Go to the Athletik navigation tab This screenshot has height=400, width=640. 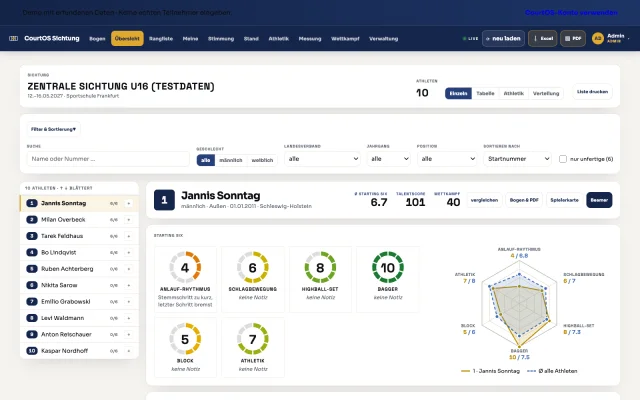pos(279,39)
